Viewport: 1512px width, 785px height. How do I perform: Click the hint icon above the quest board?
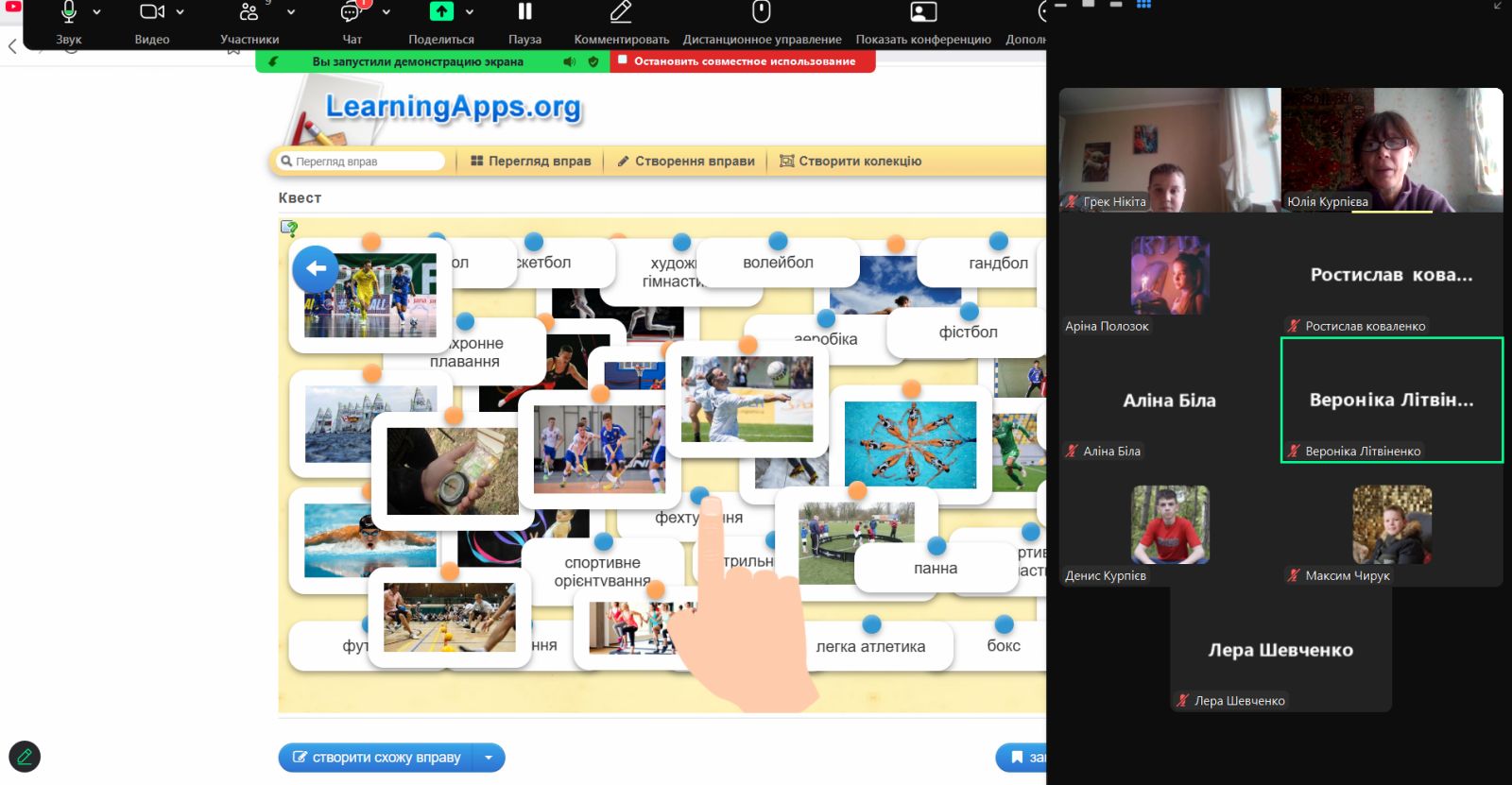289,228
